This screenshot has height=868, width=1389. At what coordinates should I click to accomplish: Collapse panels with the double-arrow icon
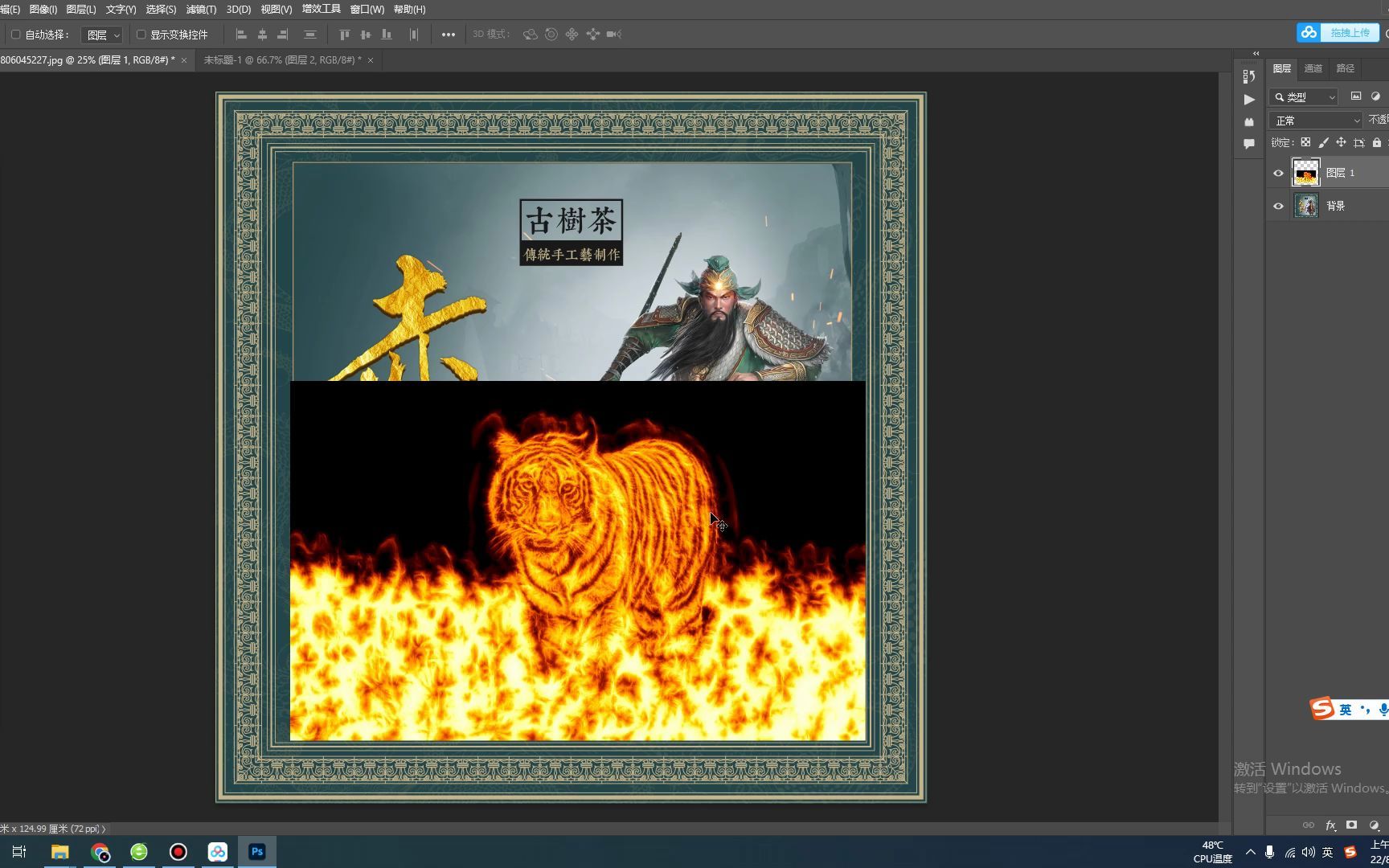[x=1256, y=54]
